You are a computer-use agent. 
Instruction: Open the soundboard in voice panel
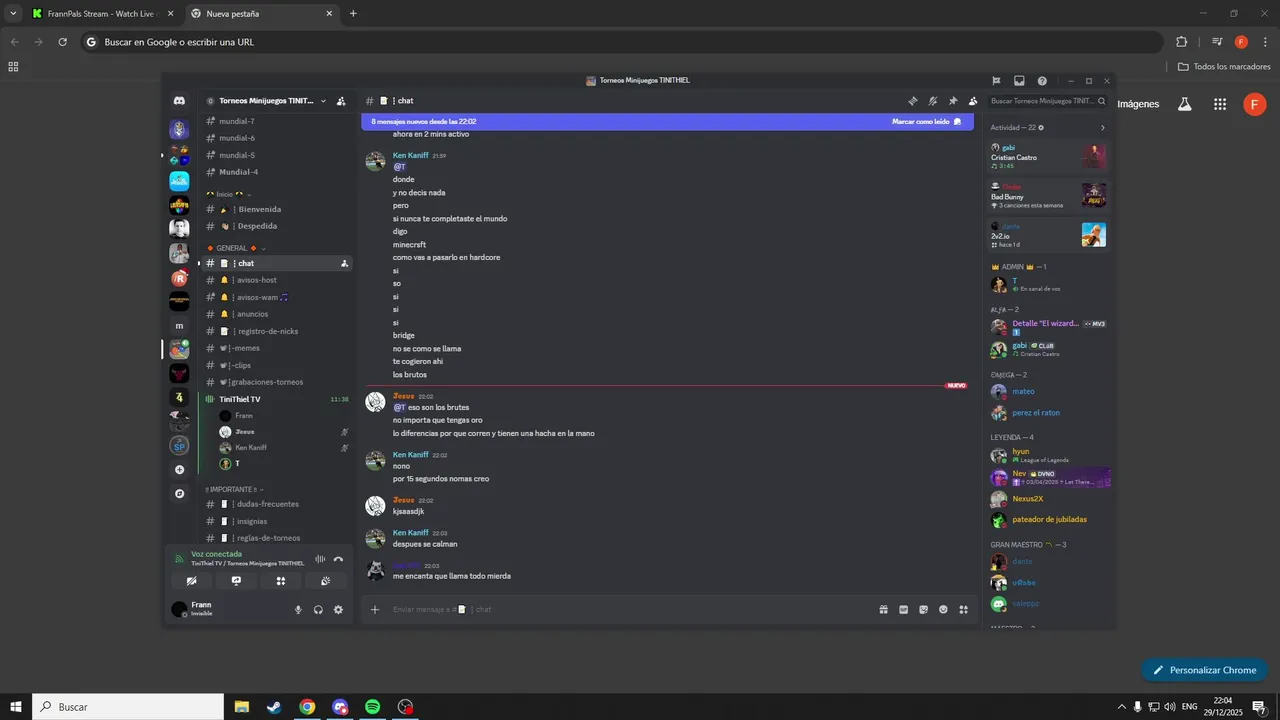point(325,580)
